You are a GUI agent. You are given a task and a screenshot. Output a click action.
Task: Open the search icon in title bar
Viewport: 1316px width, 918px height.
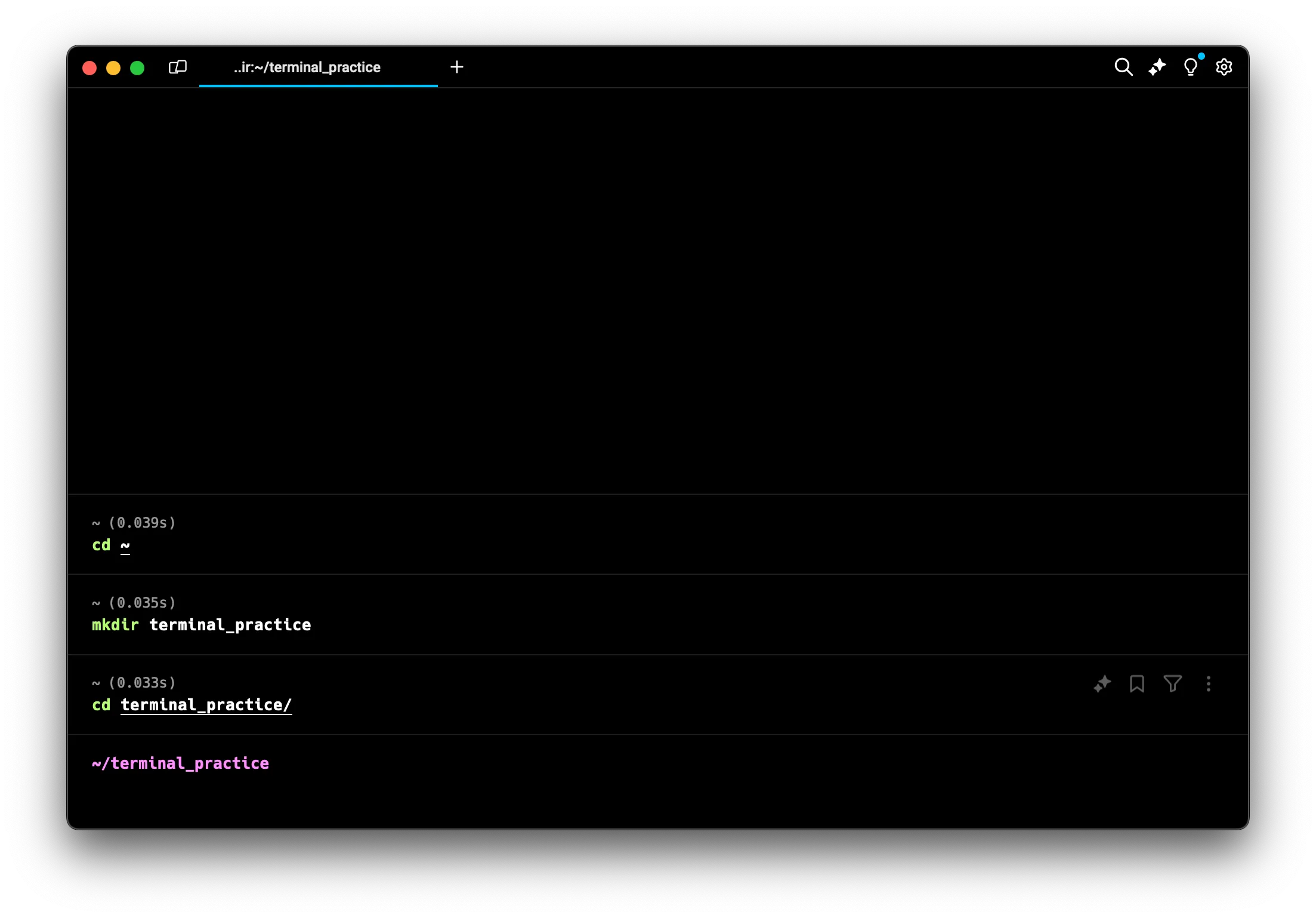pos(1123,67)
